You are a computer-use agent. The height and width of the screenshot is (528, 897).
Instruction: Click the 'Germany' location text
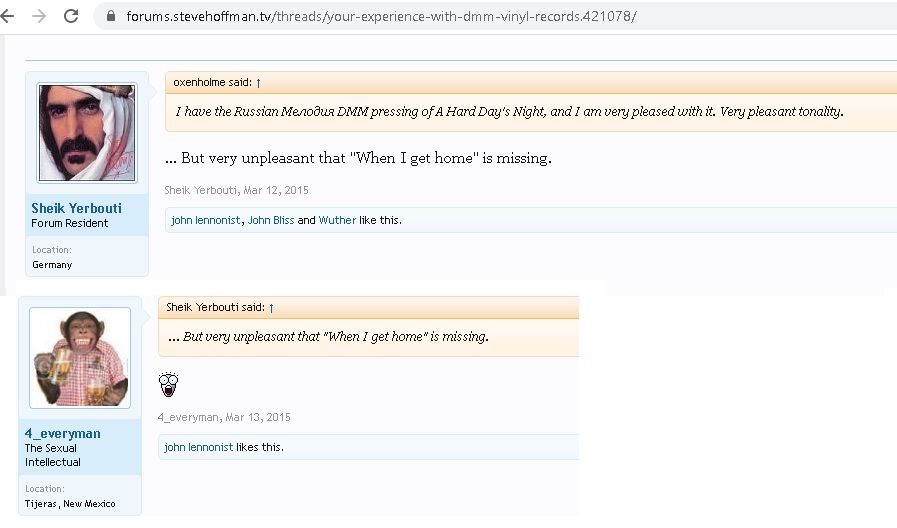point(52,265)
